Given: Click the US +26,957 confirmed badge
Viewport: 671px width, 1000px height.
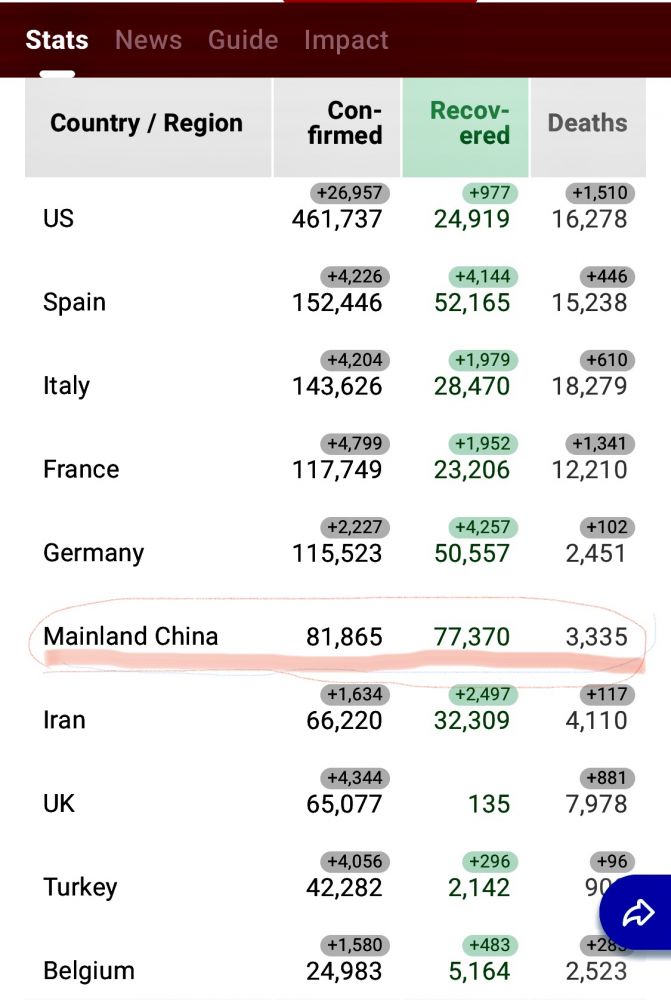Looking at the screenshot, I should (348, 193).
